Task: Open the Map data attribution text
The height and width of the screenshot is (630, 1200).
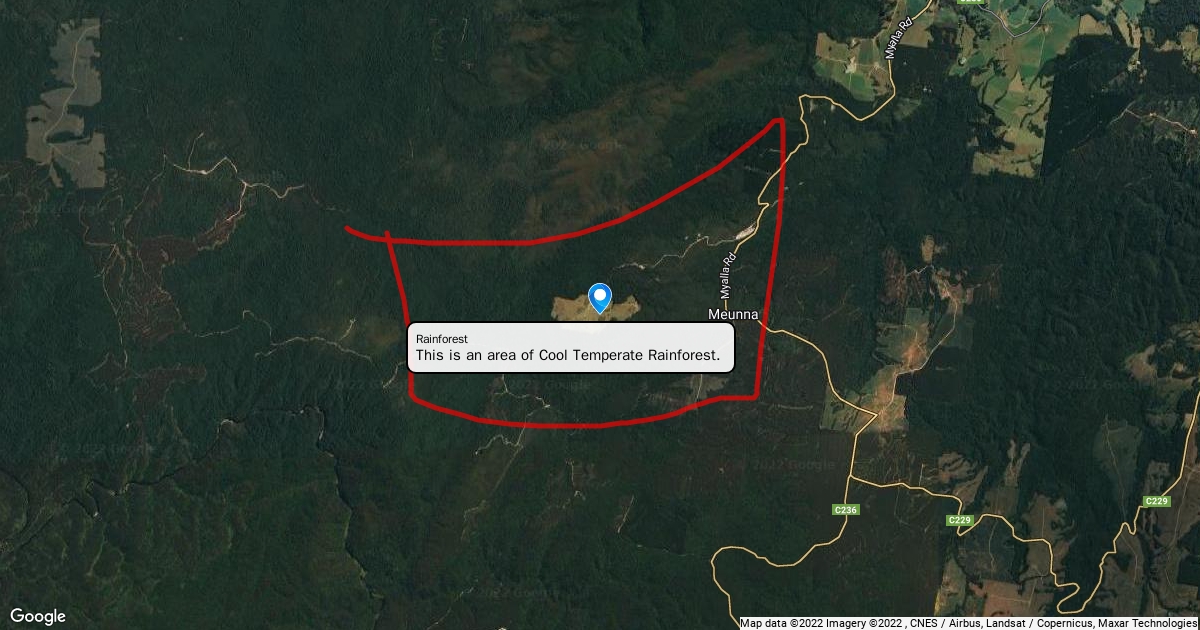Action: (798, 623)
